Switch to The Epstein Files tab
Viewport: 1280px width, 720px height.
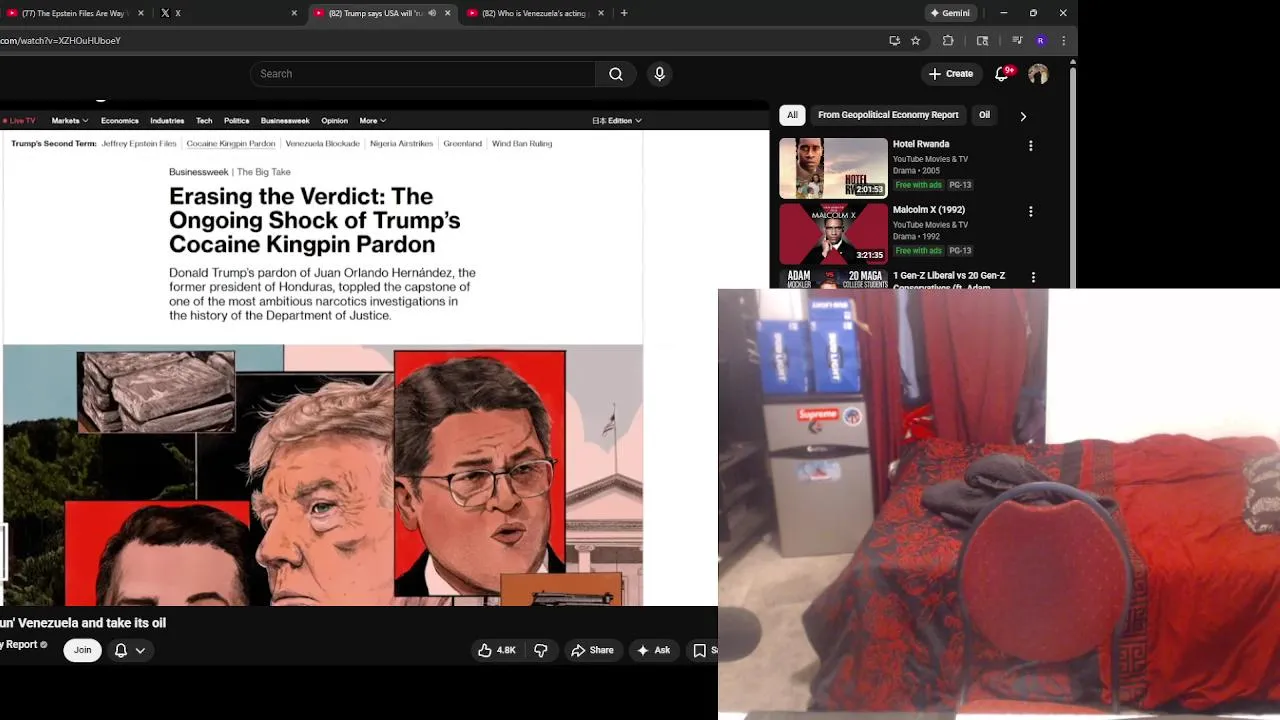75,13
